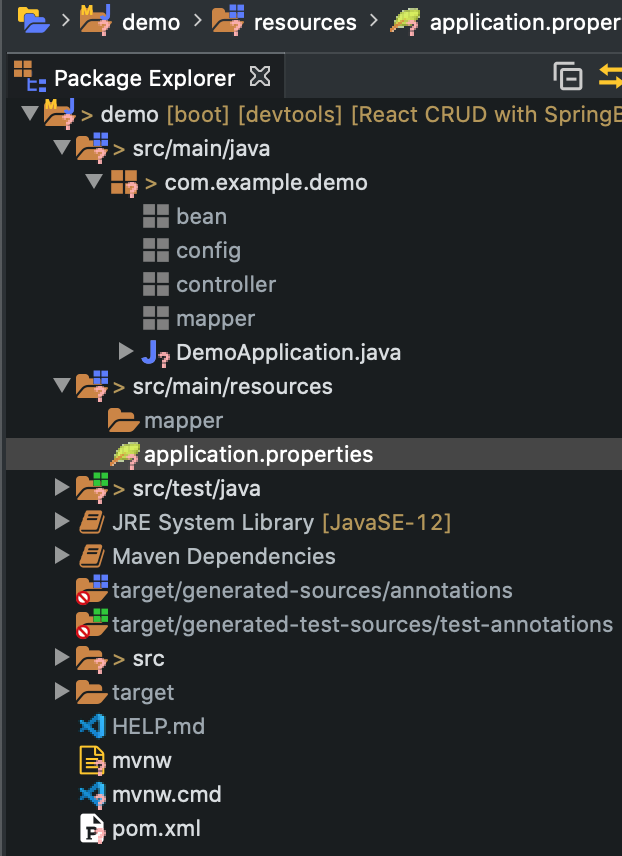Click the bean package icon
Screen dimensions: 622x856
156,216
